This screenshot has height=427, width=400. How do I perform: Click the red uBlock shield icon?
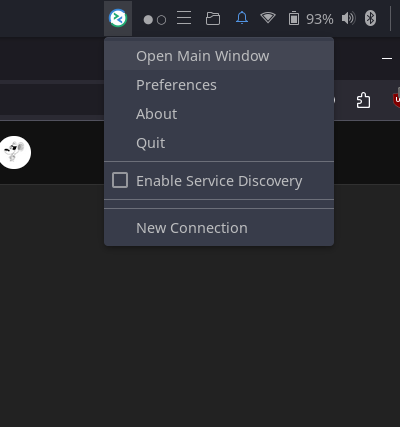coord(396,100)
